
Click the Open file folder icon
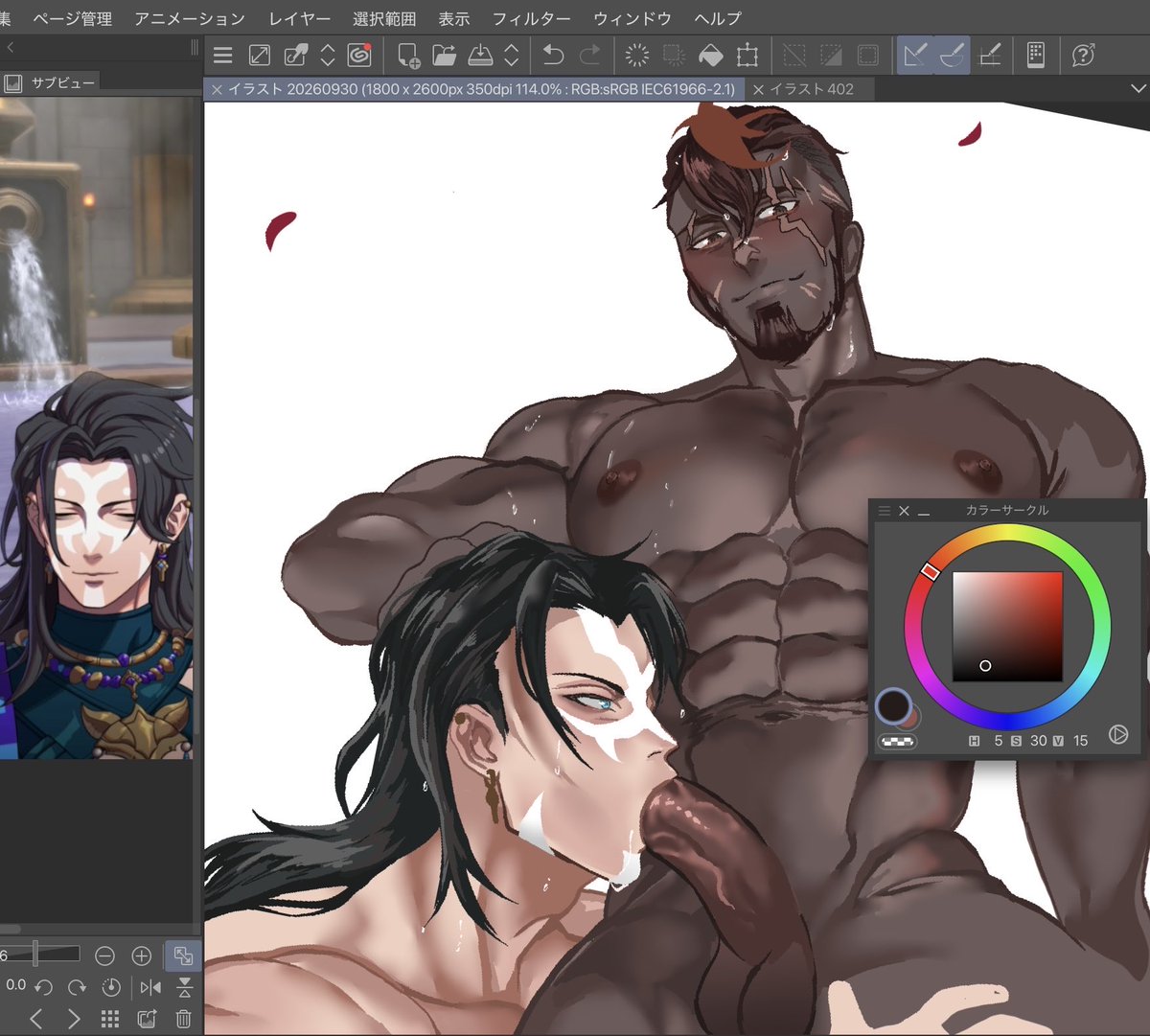tap(444, 56)
